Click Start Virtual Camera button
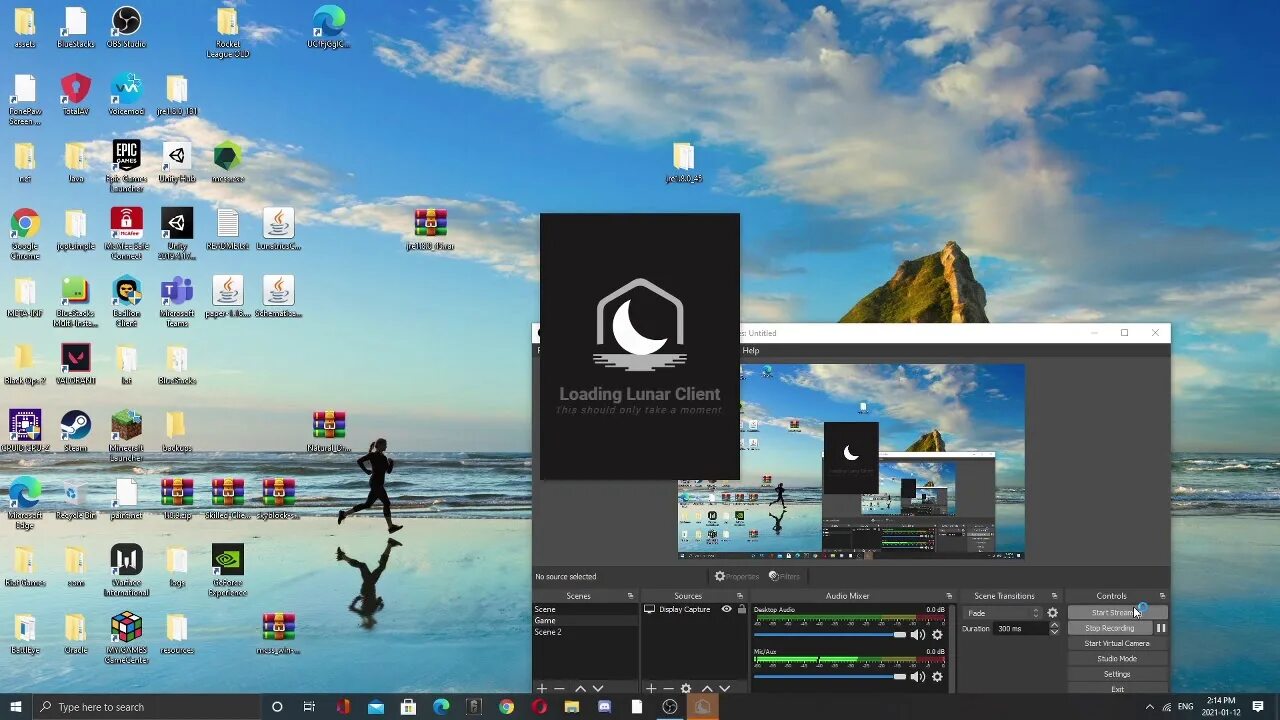 click(x=1117, y=643)
